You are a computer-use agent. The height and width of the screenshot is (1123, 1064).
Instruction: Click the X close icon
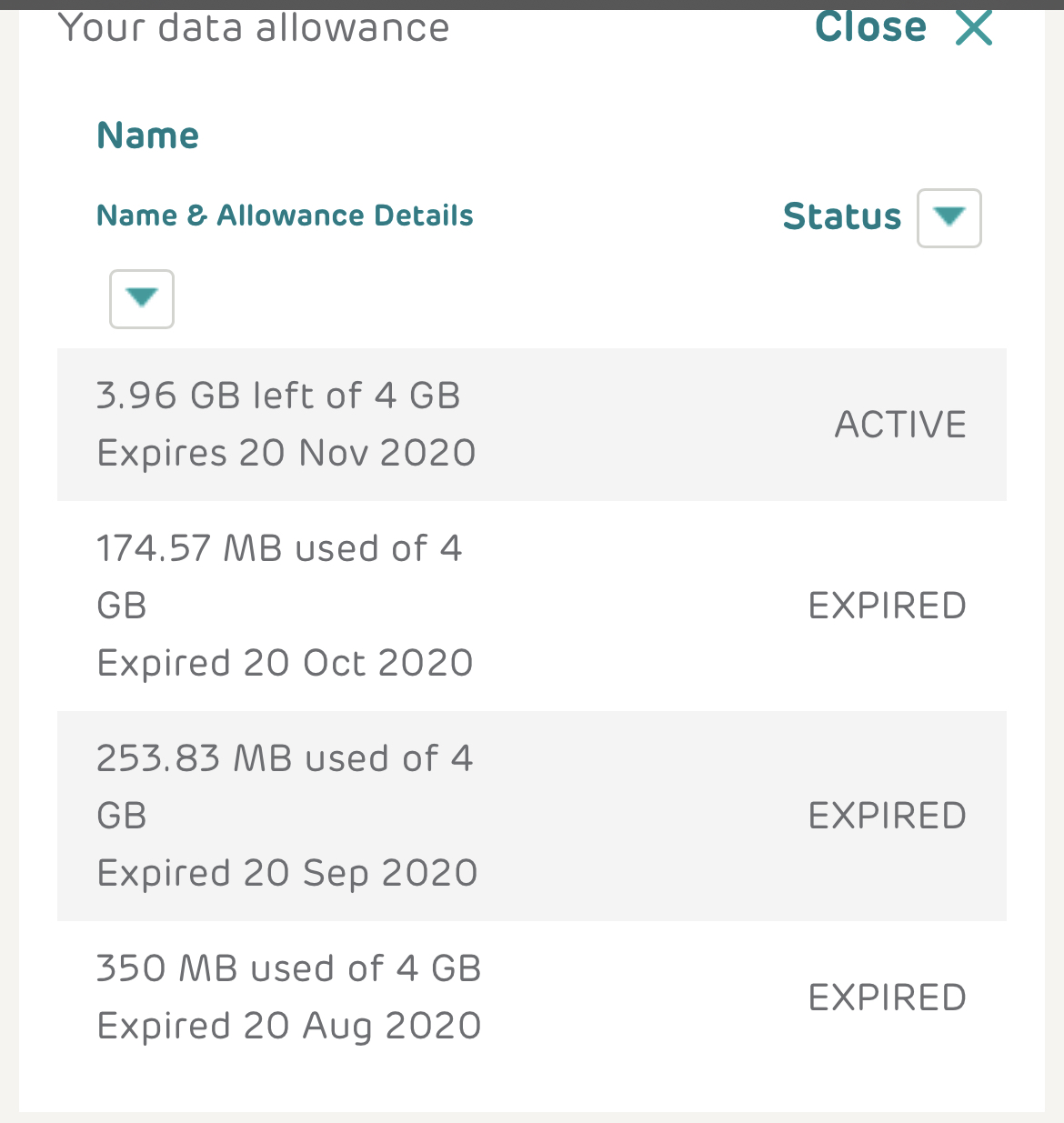point(974,27)
